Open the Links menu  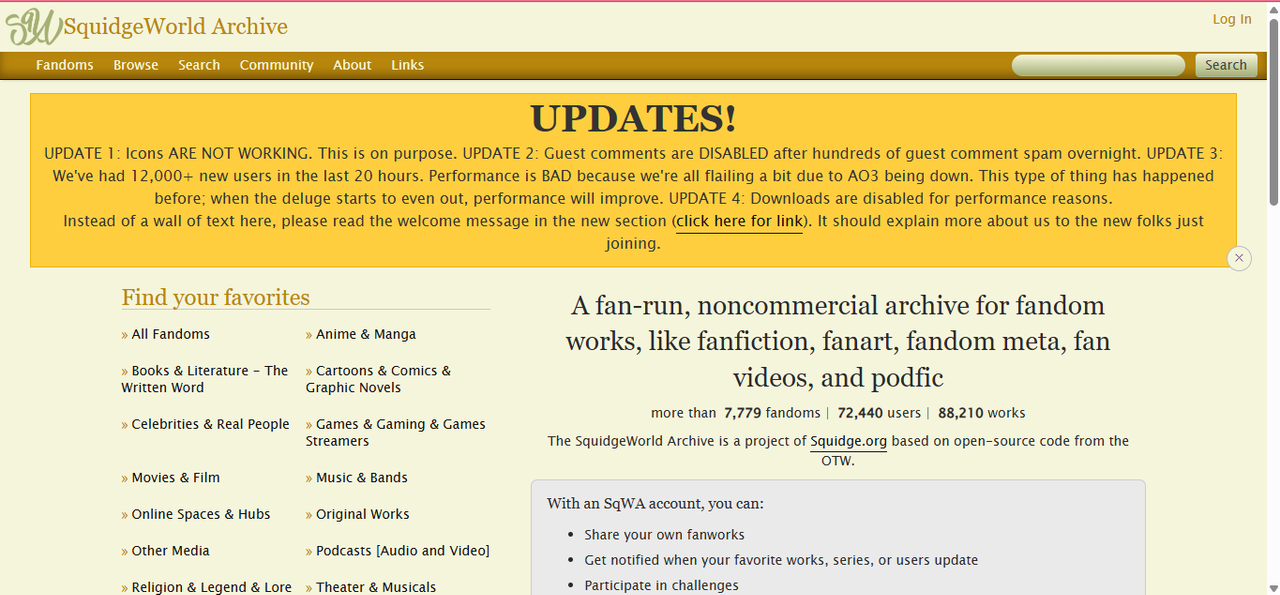(407, 65)
